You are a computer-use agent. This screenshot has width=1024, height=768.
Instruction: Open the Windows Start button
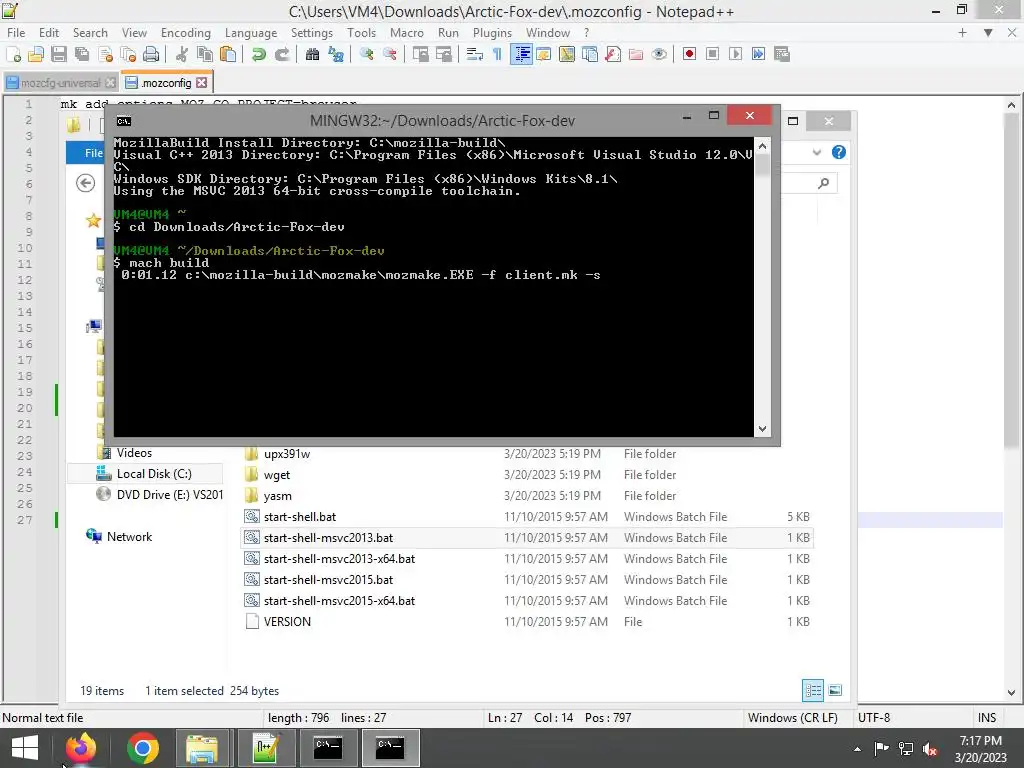(x=25, y=748)
